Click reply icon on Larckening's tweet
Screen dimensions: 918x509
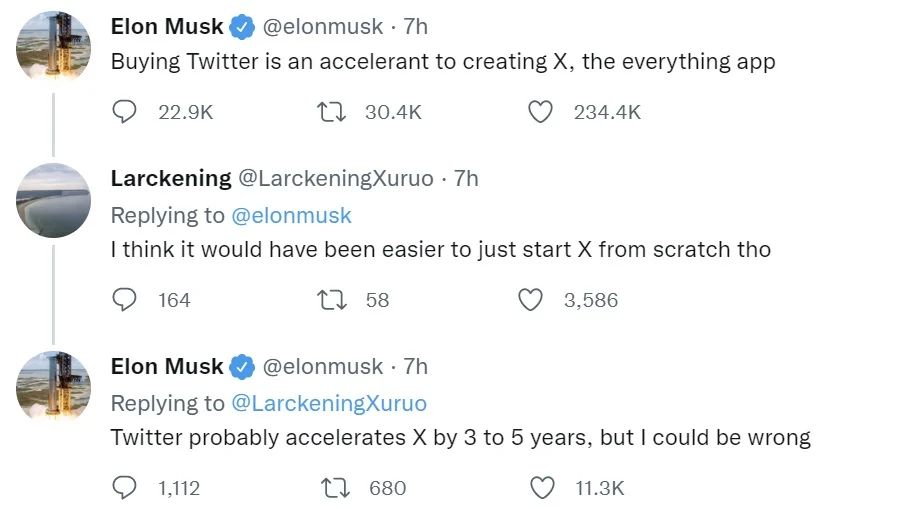point(124,299)
